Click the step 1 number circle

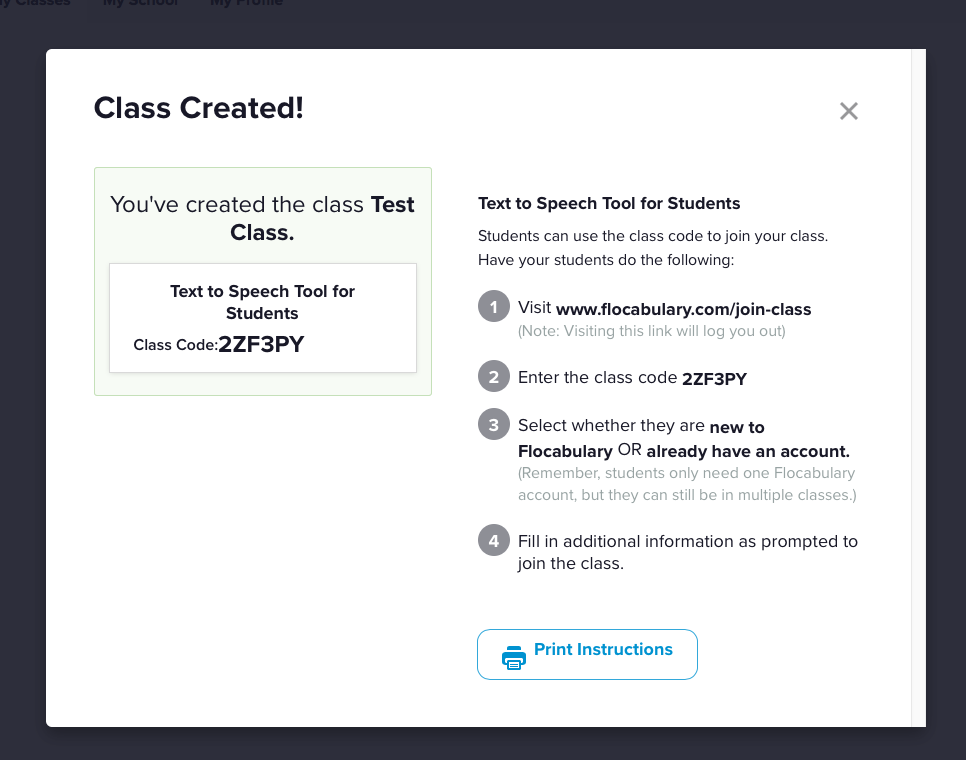pyautogui.click(x=494, y=307)
